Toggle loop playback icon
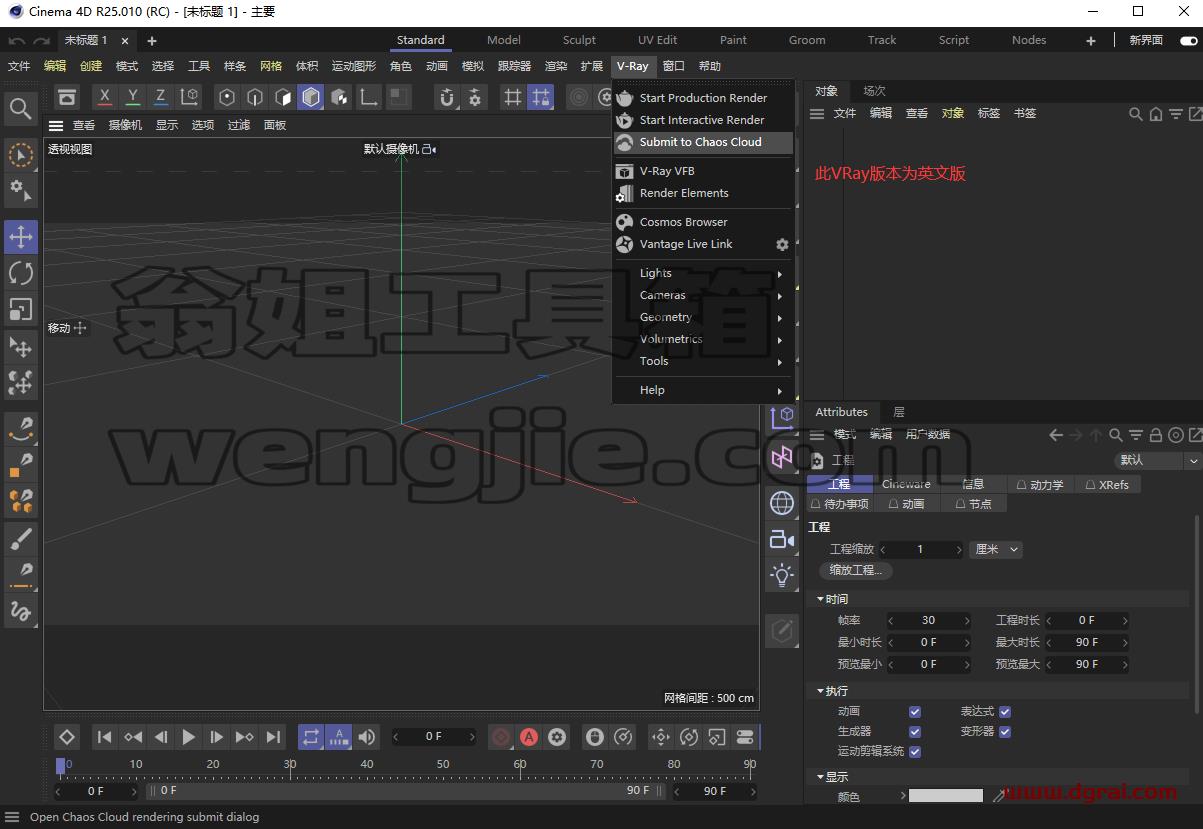 [311, 737]
